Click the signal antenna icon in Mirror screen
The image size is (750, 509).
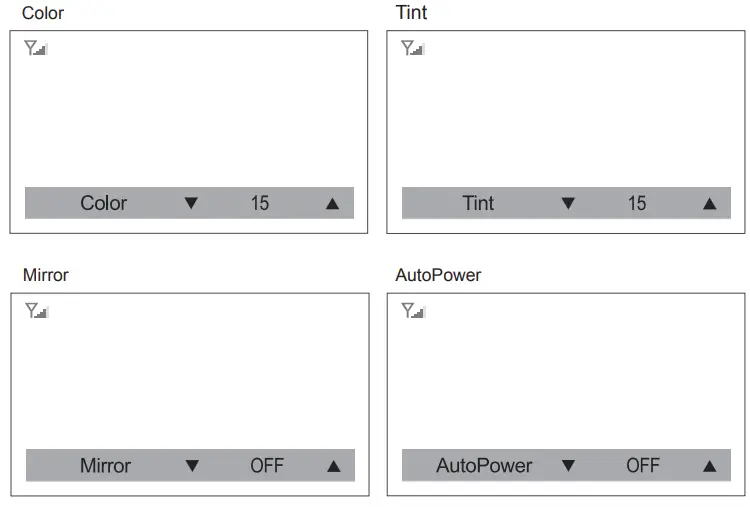tap(36, 311)
